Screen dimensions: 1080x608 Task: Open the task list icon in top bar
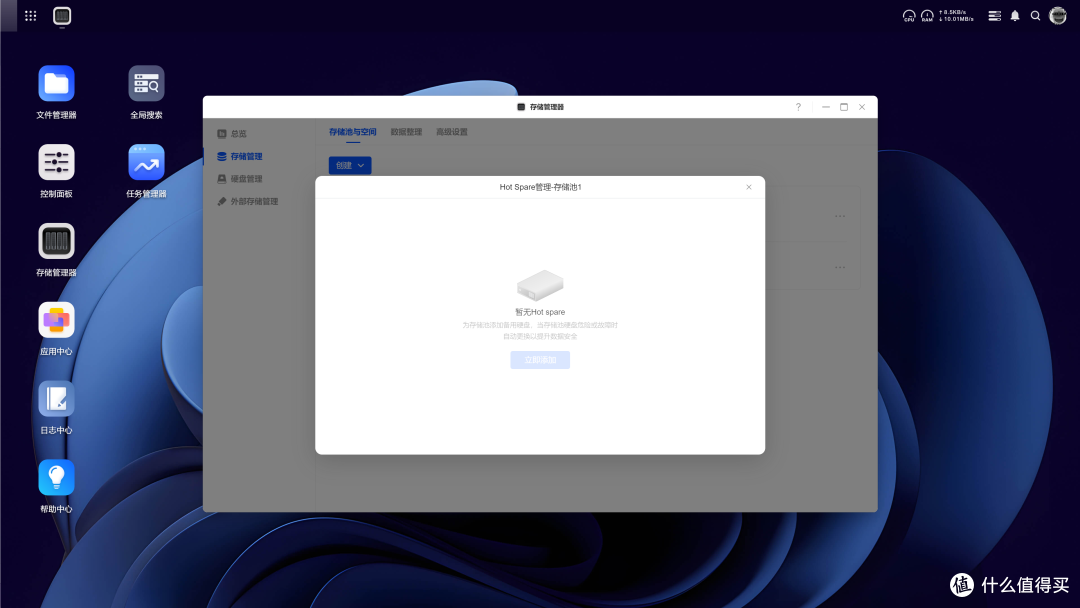[995, 16]
